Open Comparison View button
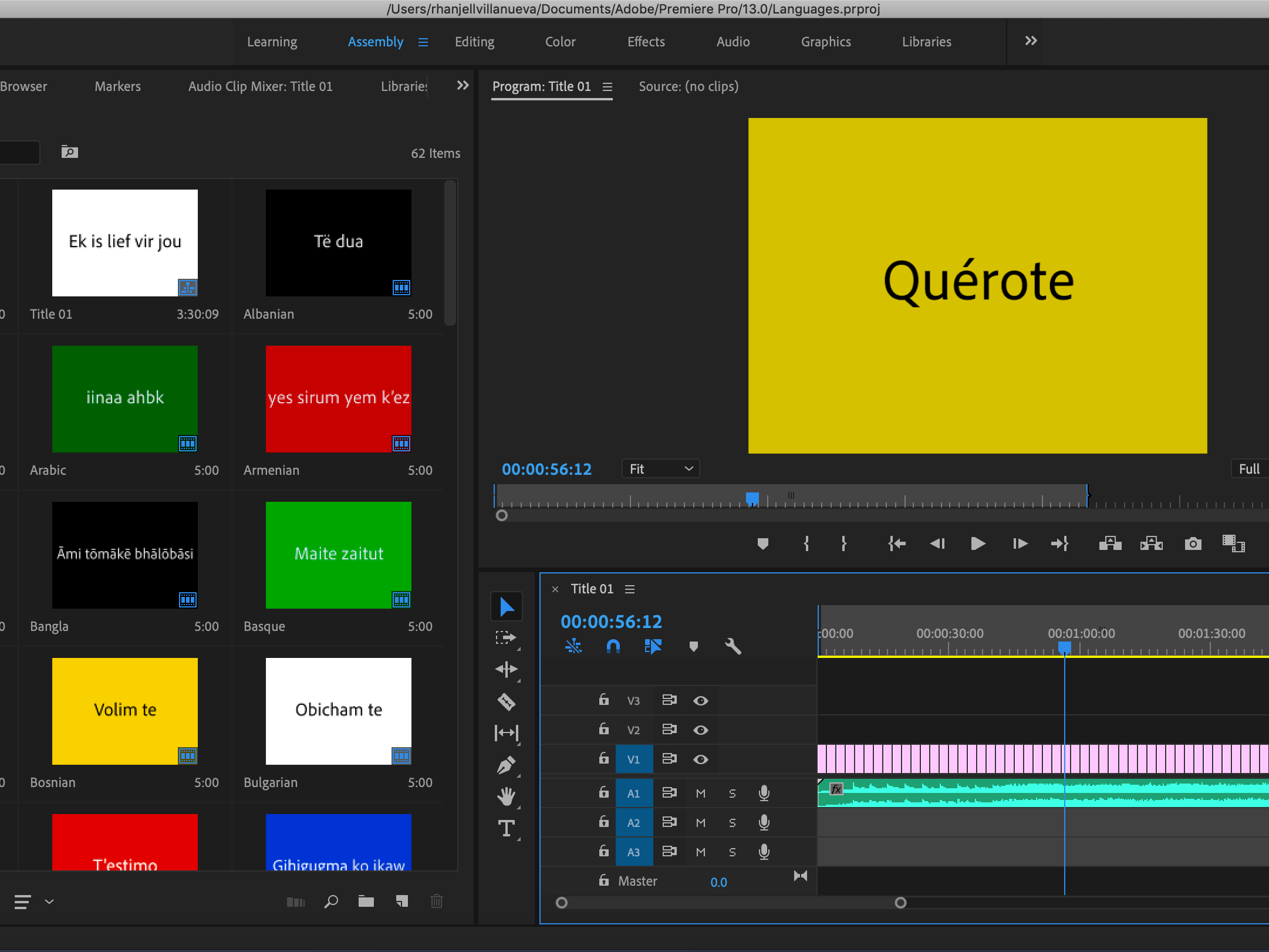This screenshot has height=952, width=1269. point(1233,543)
